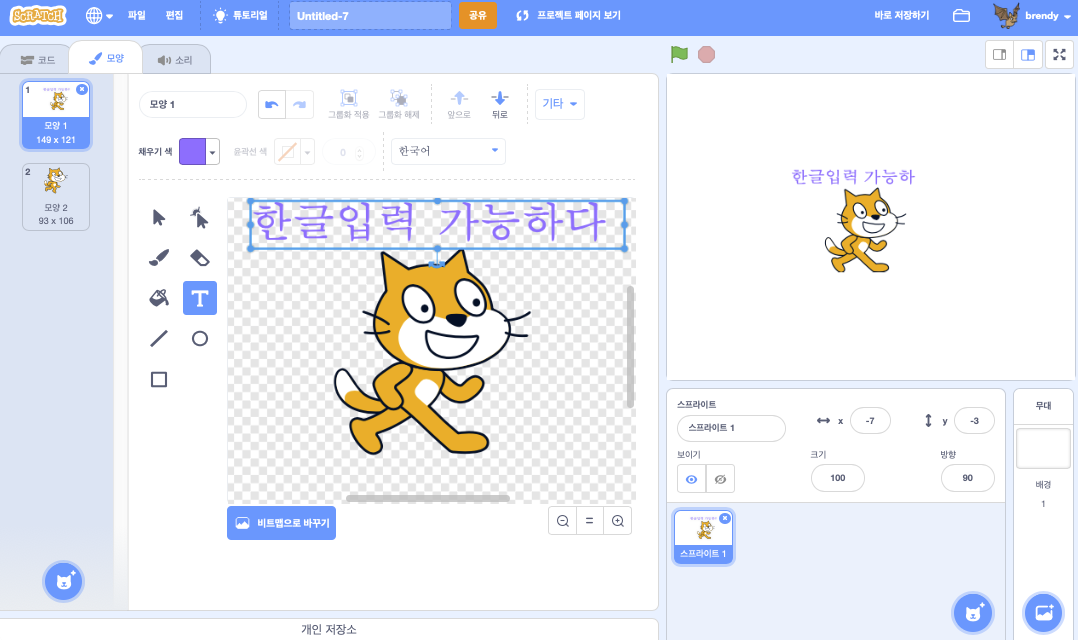Switch to the 모양 costumes tab
This screenshot has height=640, width=1078.
tap(106, 58)
